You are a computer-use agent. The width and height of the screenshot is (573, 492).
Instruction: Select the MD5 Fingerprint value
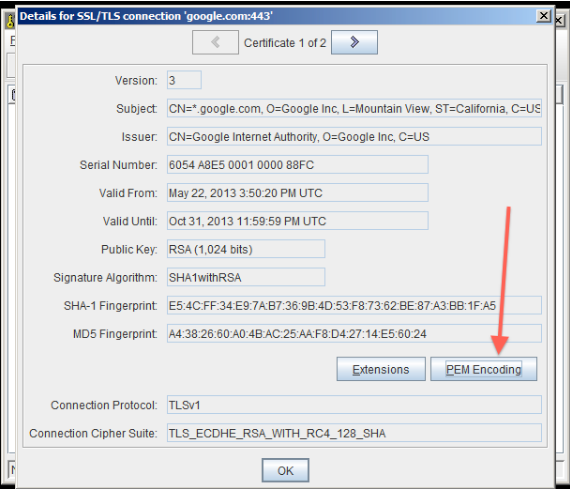[354, 333]
